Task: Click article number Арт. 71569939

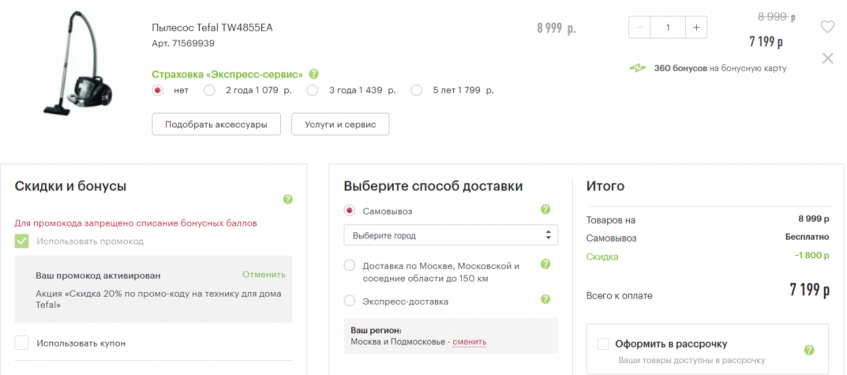Action: 183,44
